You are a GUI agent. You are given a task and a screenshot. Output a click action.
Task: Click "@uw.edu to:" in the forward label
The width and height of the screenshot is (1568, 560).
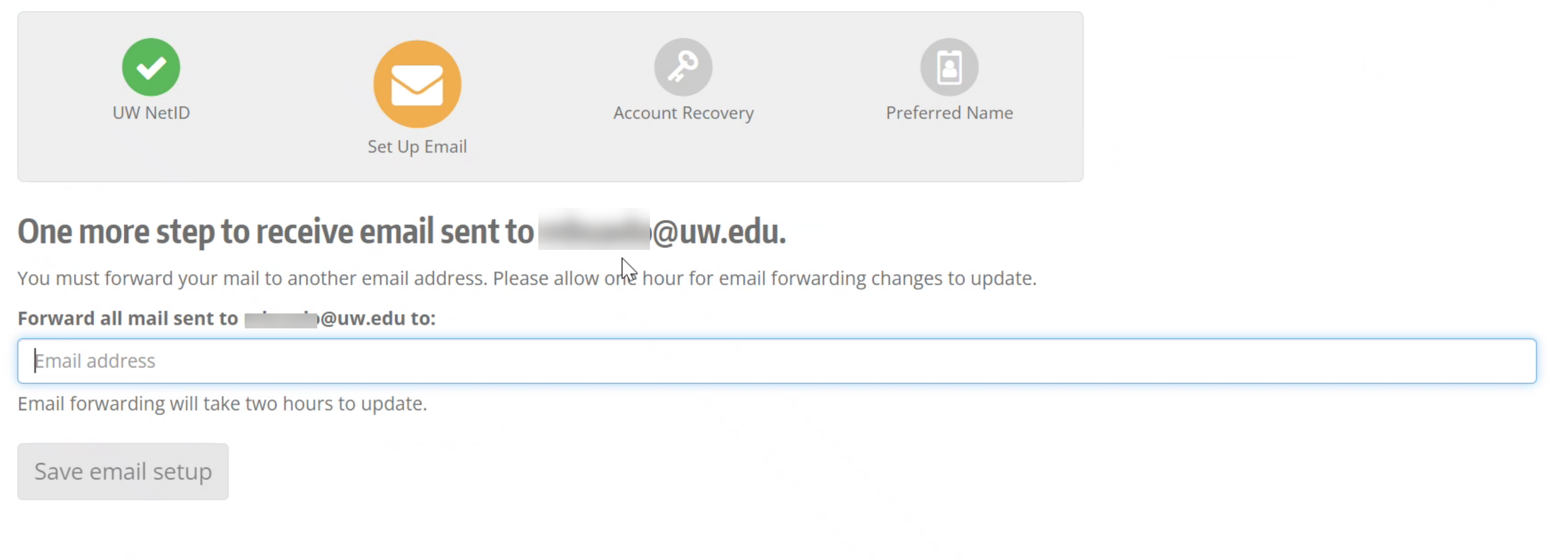[x=378, y=318]
